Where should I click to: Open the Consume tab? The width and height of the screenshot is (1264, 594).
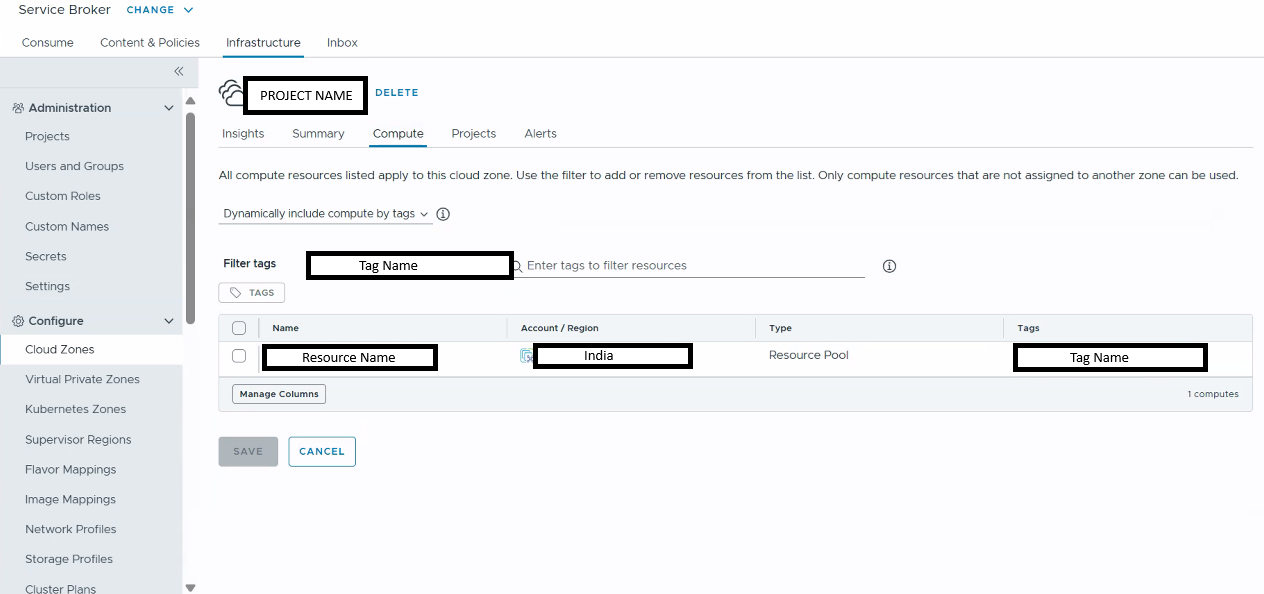click(x=48, y=43)
